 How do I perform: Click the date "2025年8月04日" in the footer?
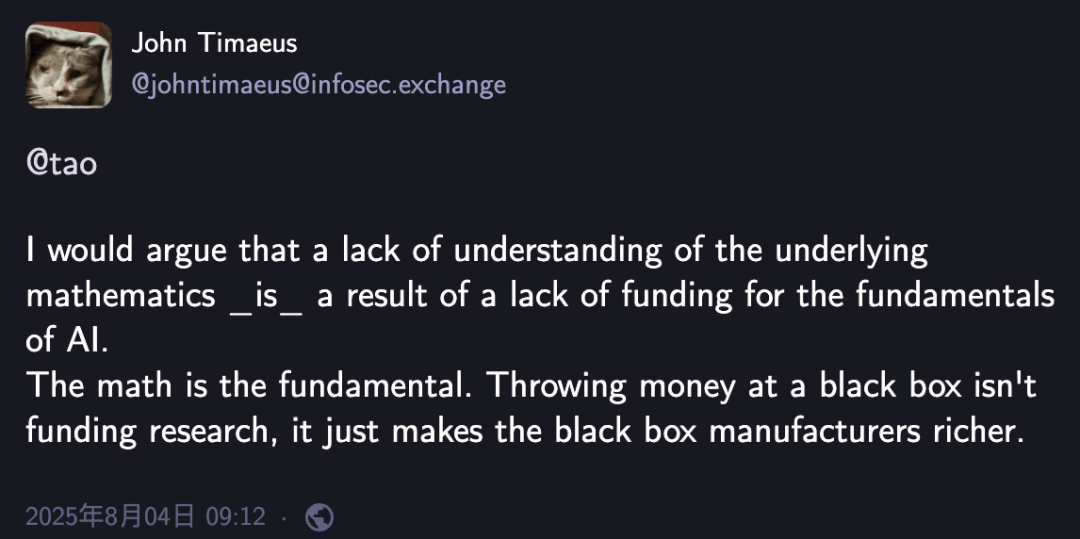point(110,516)
